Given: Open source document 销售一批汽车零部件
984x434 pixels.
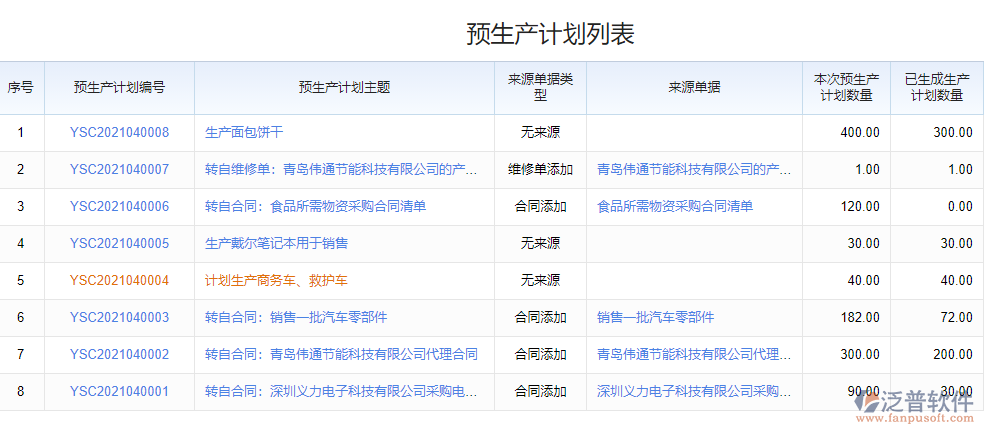Looking at the screenshot, I should click(x=655, y=317).
